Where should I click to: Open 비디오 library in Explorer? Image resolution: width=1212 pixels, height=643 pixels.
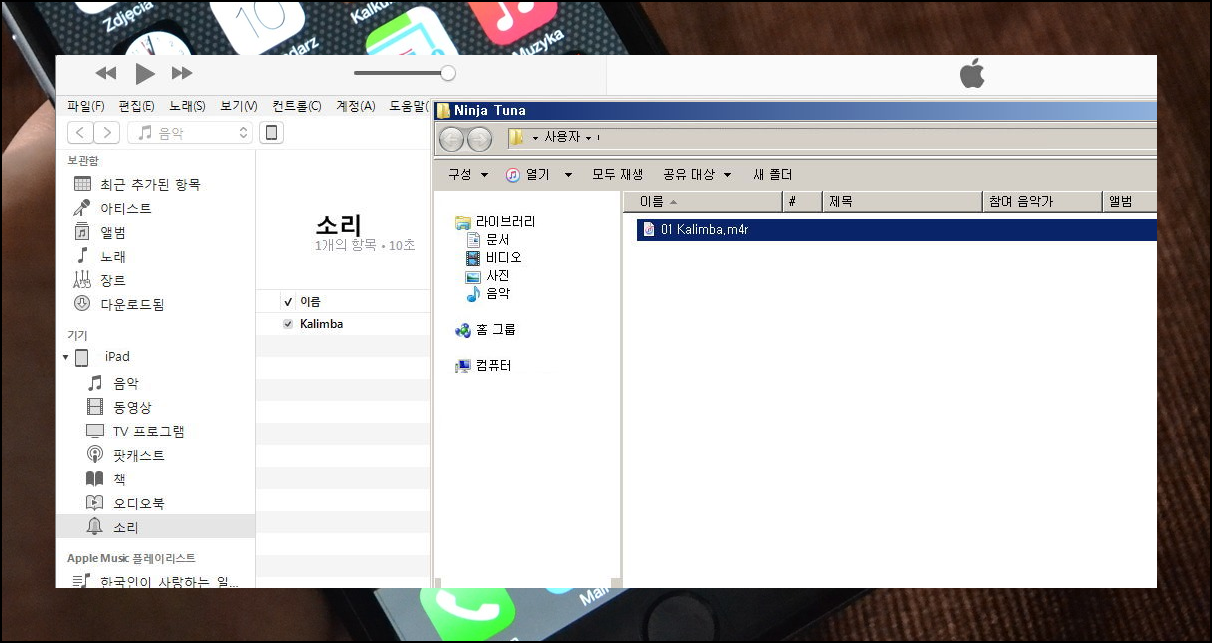click(493, 258)
